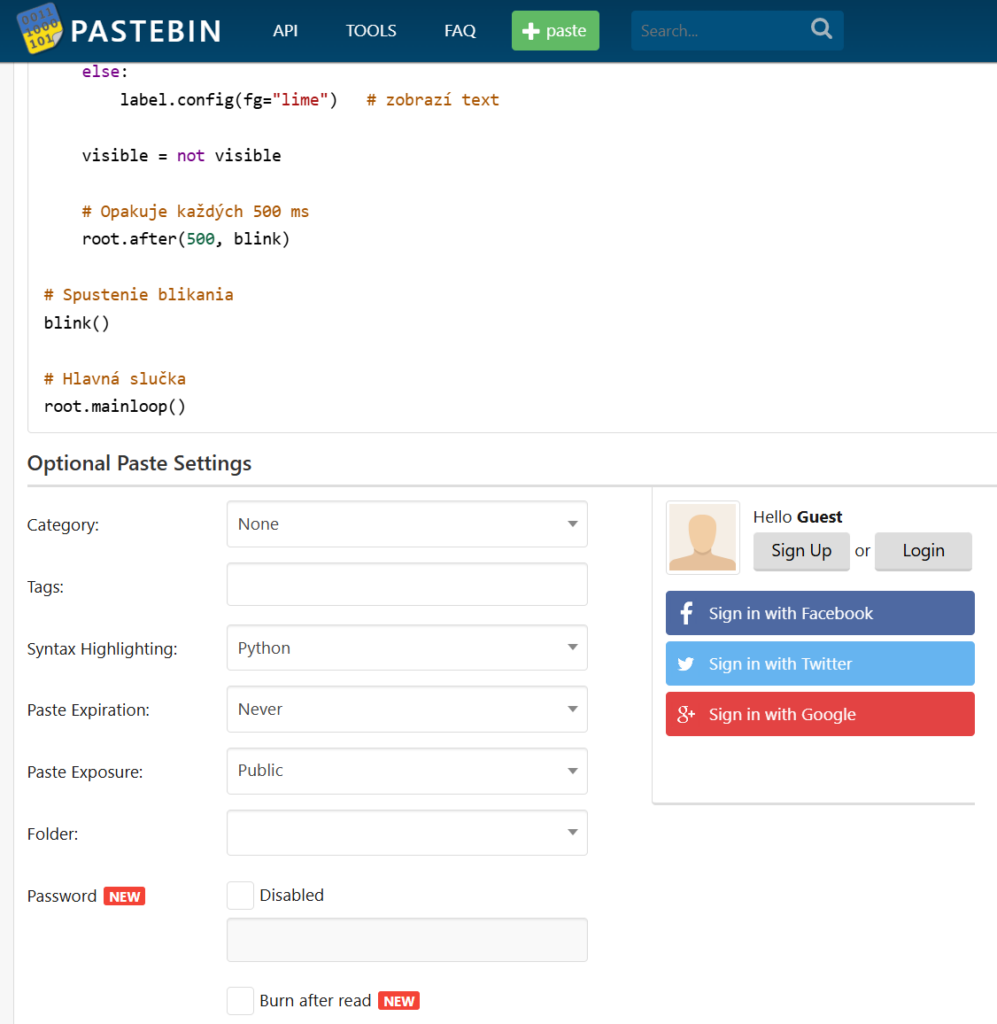
Task: Click the NEW badge beside Password
Action: [x=124, y=896]
